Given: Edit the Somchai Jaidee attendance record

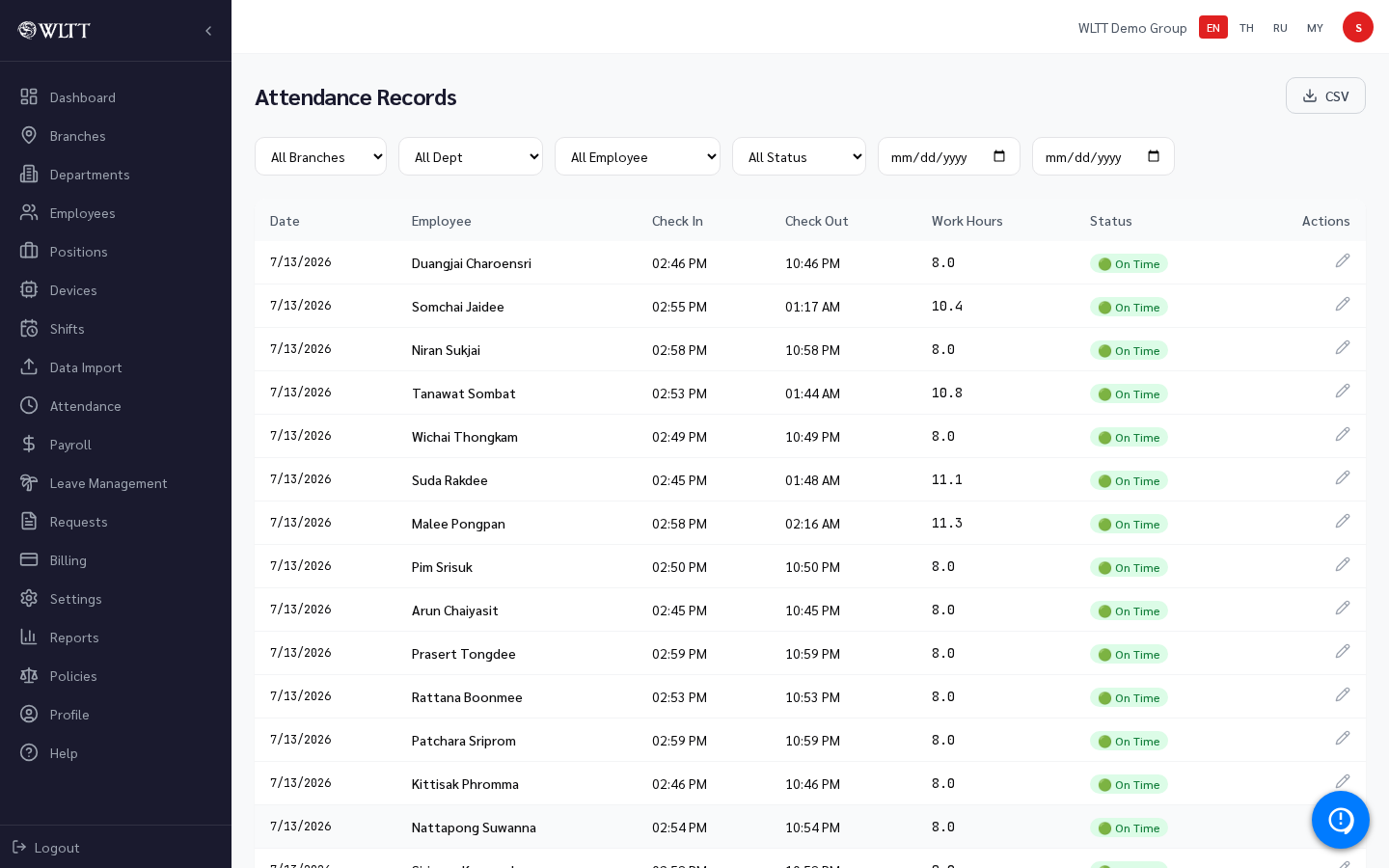Looking at the screenshot, I should [1343, 304].
